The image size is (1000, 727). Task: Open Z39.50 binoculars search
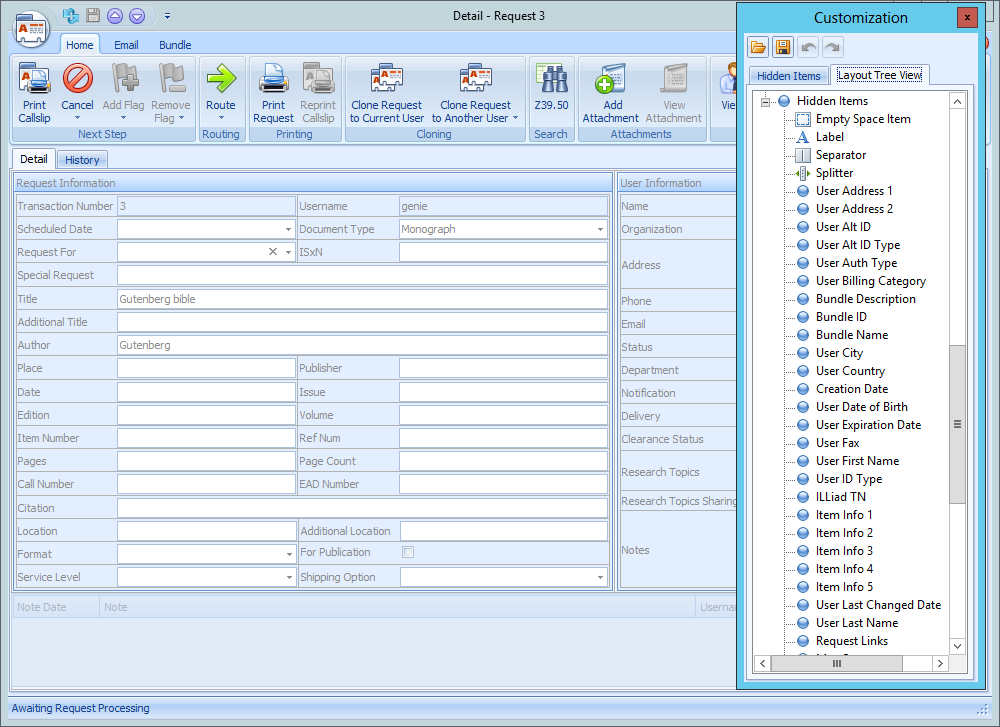pos(551,80)
